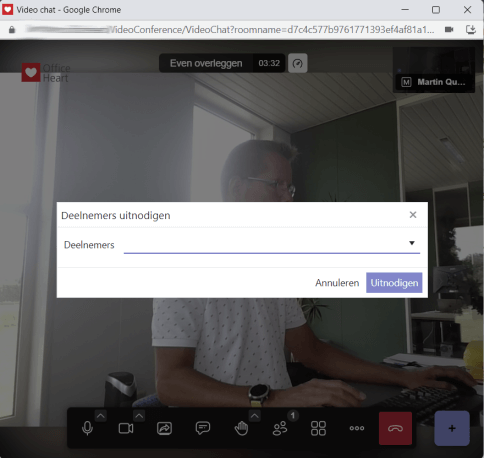Click the purple plus button

tap(452, 428)
